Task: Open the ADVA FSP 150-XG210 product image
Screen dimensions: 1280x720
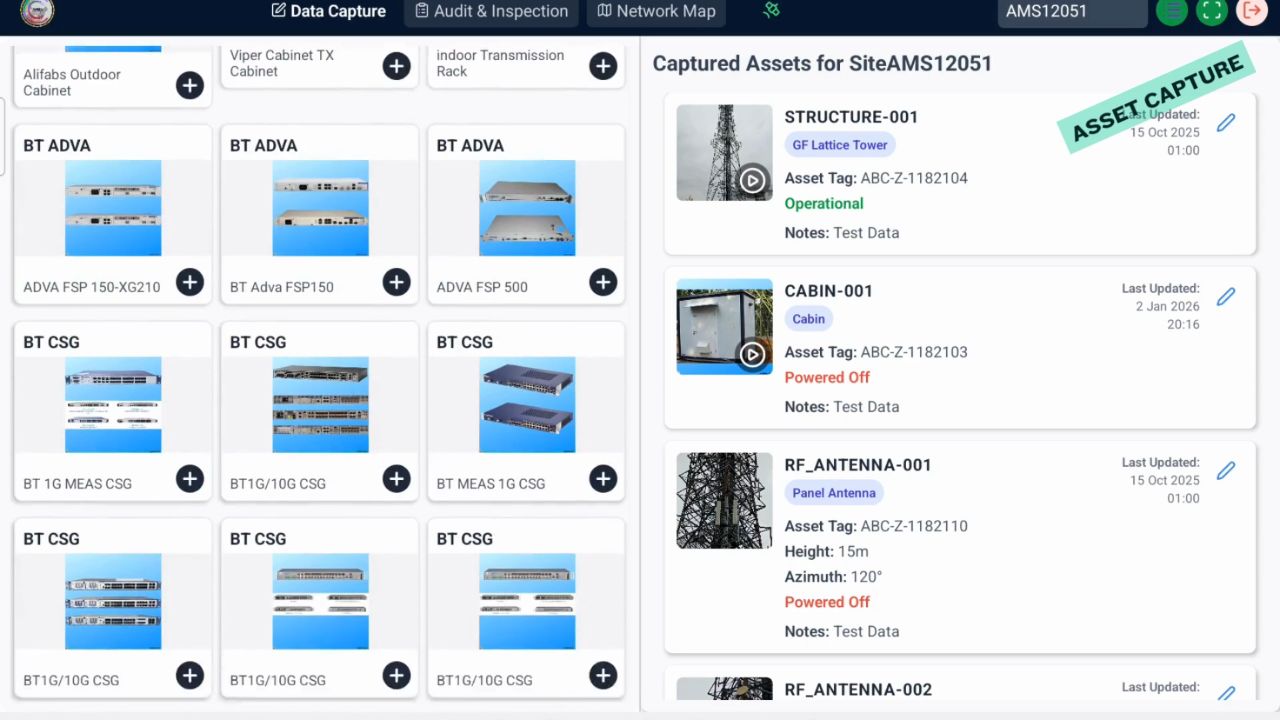Action: pos(113,208)
